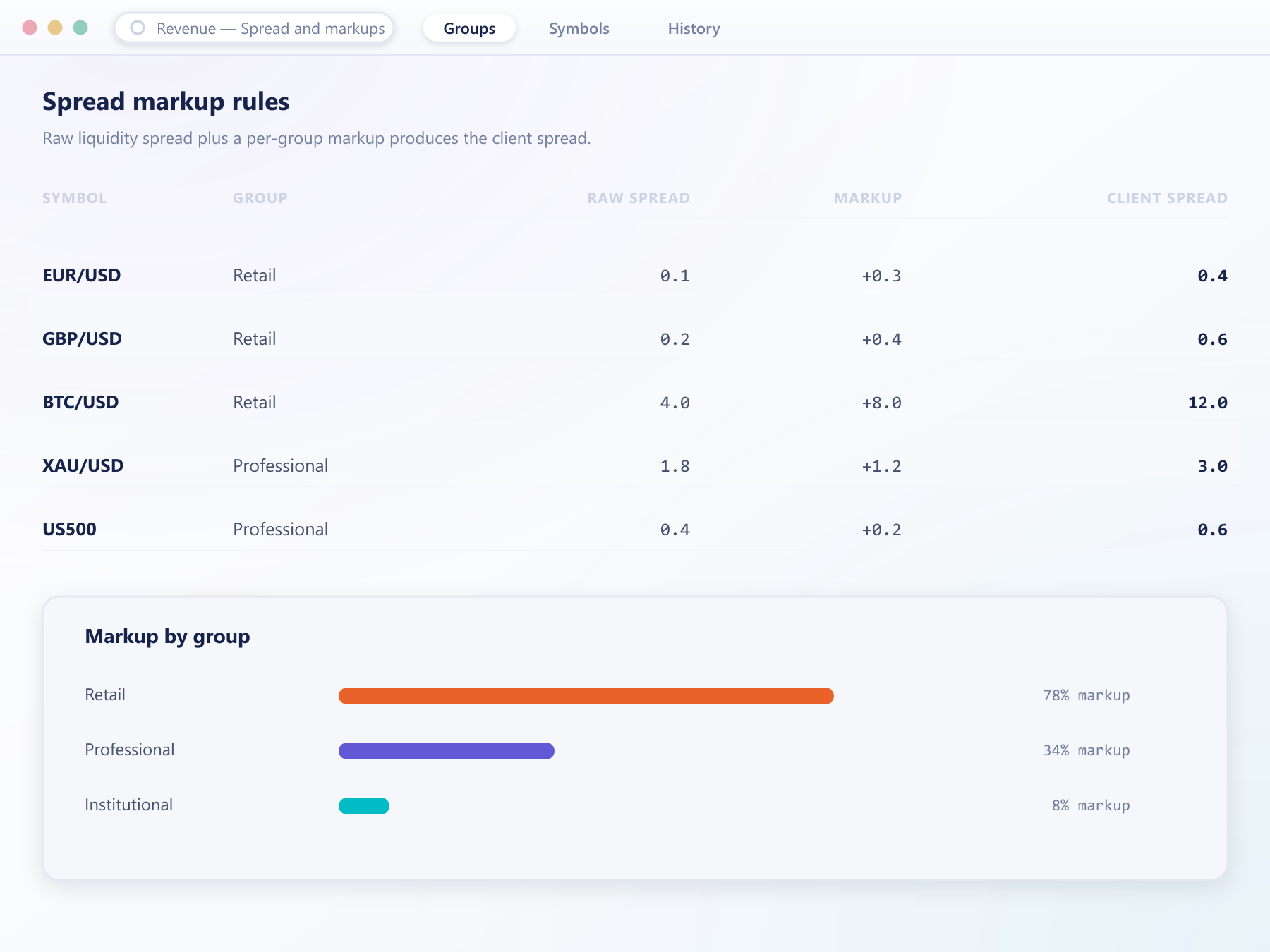1270x952 pixels.
Task: Click the circle icon in title pill
Action: pyautogui.click(x=138, y=28)
